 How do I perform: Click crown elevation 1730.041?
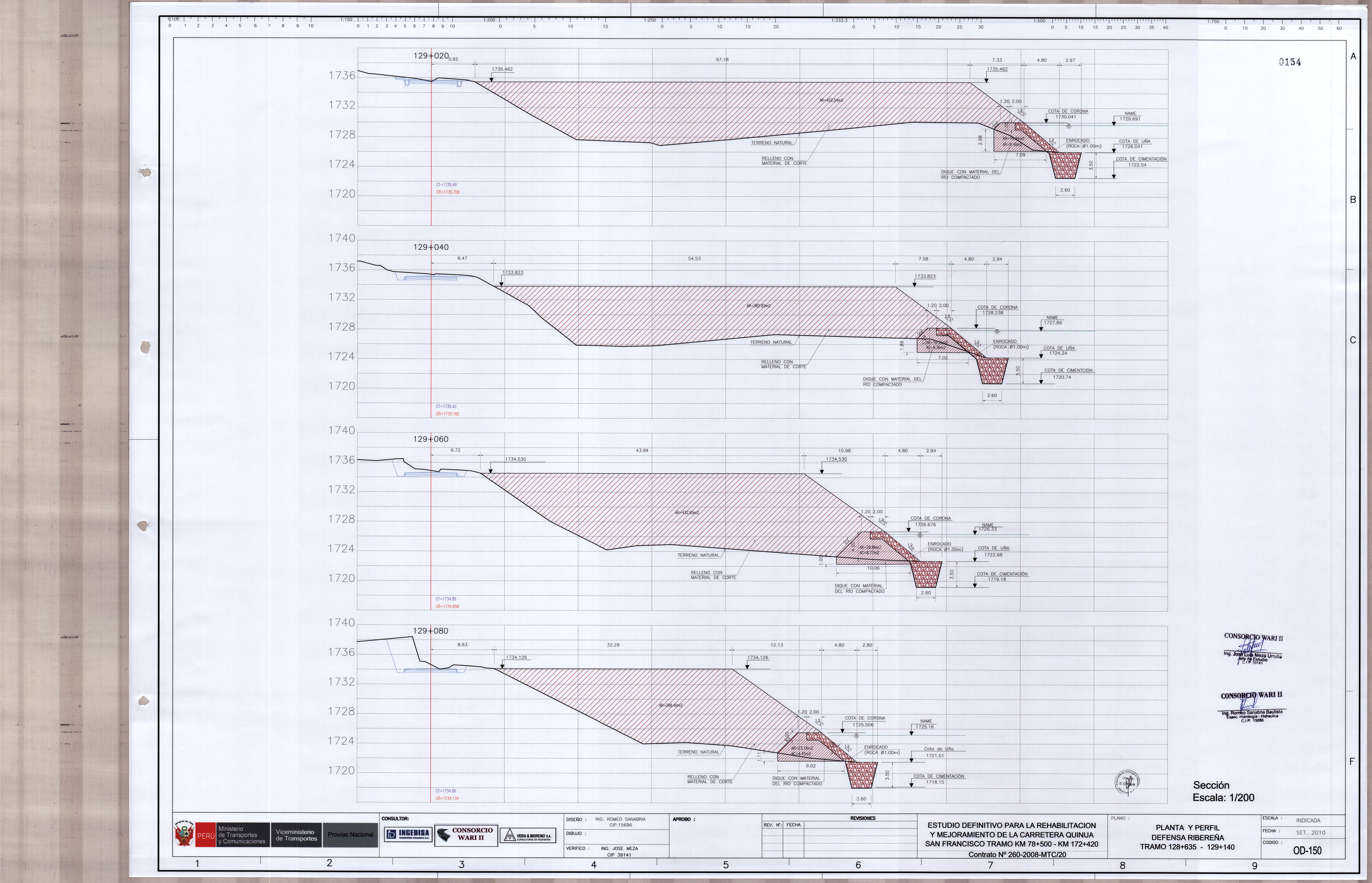(x=1066, y=117)
